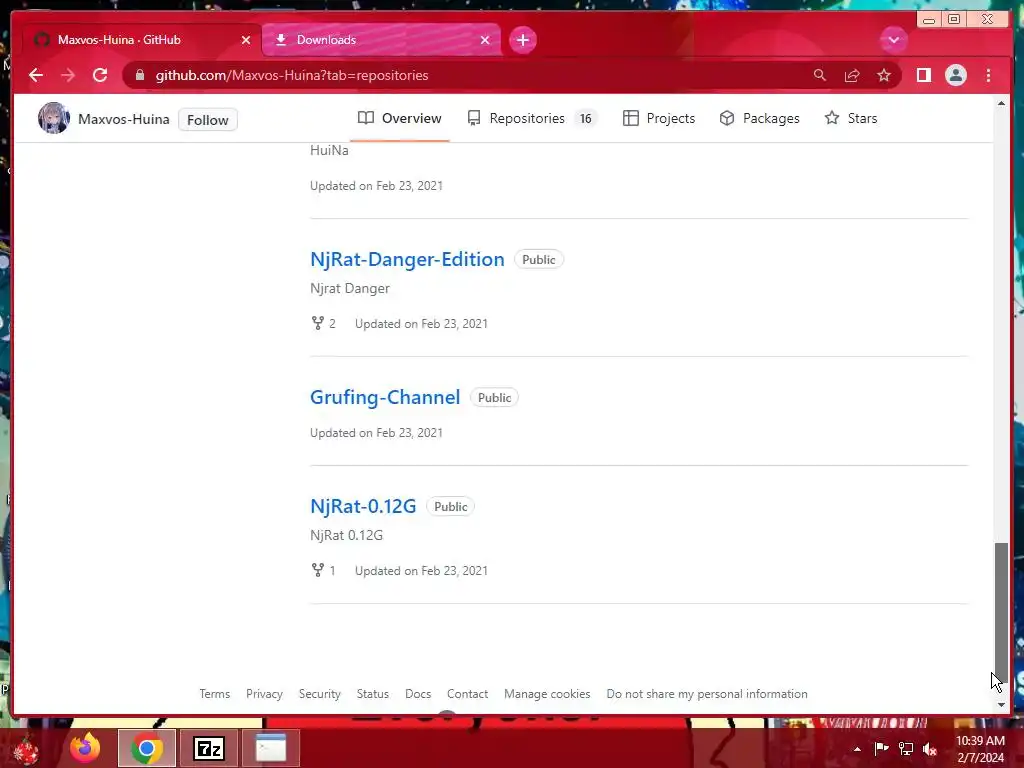Click the lock icon in address bar

click(140, 75)
